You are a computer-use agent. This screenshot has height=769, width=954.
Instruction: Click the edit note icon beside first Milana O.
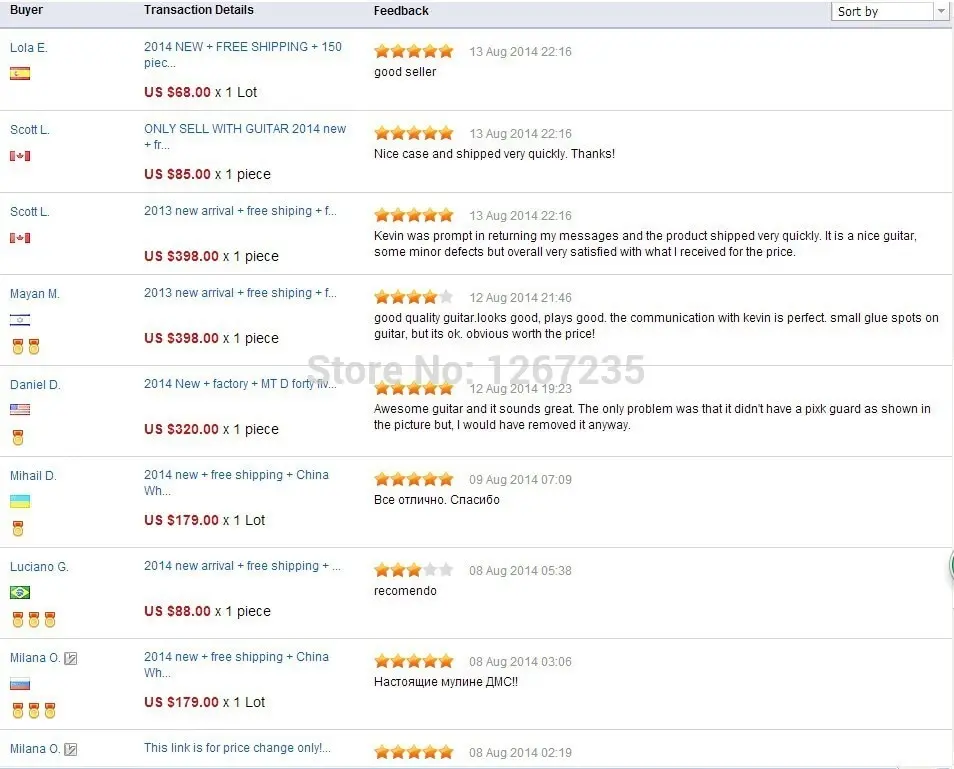[x=71, y=658]
